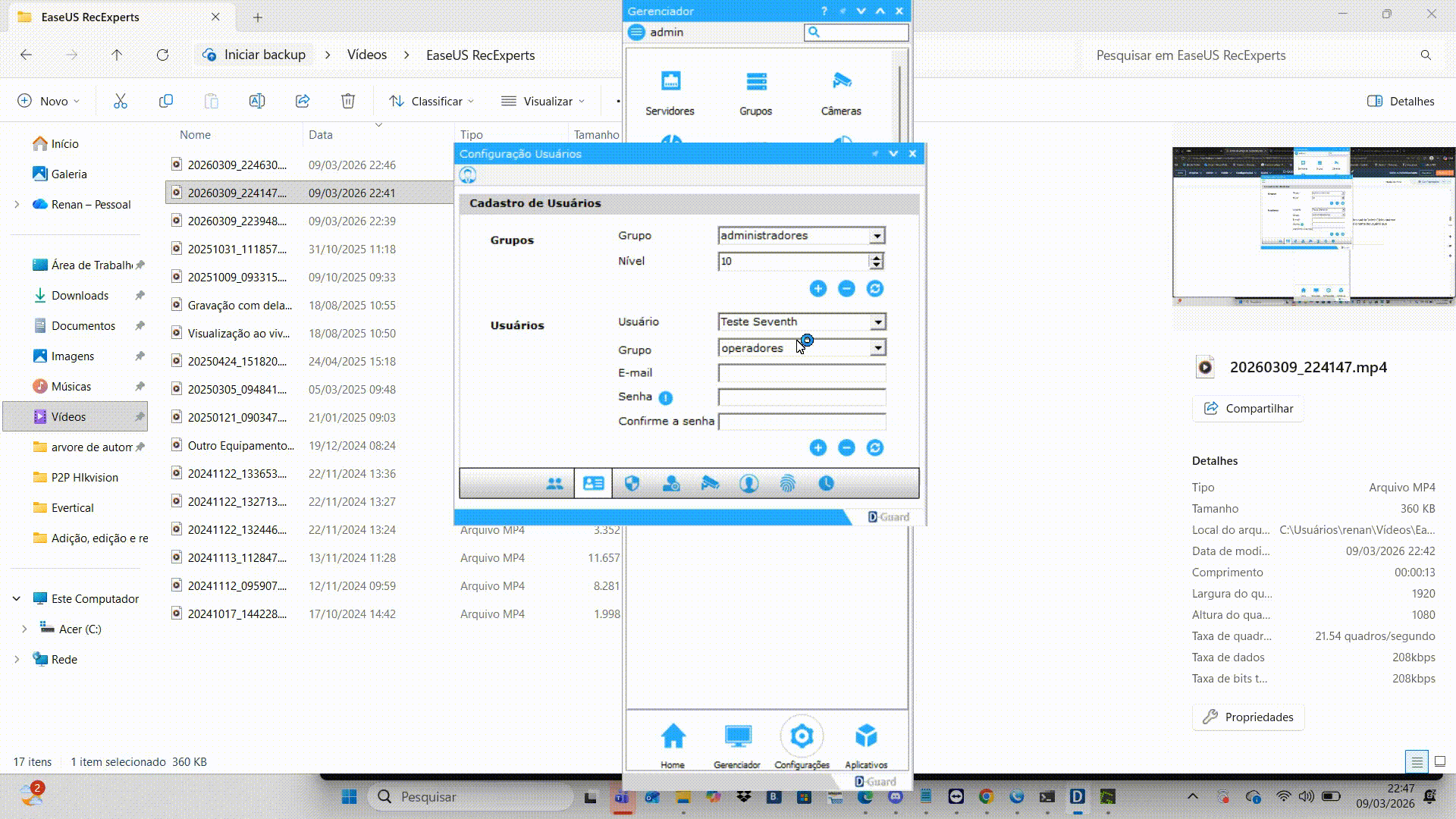1456x819 pixels.
Task: Click the shield permissions tab icon
Action: coord(632,484)
